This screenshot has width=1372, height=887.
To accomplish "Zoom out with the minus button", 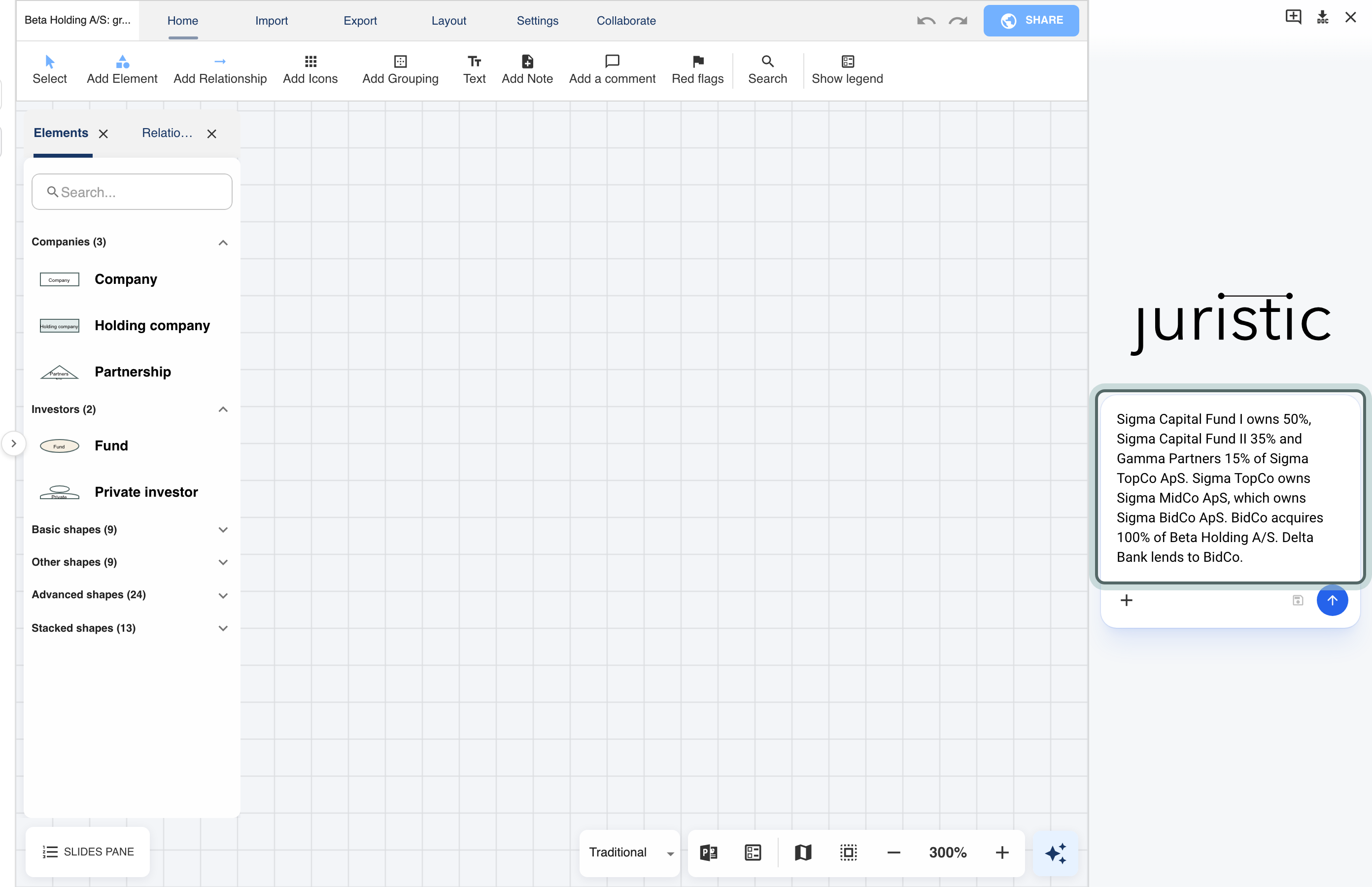I will (894, 853).
